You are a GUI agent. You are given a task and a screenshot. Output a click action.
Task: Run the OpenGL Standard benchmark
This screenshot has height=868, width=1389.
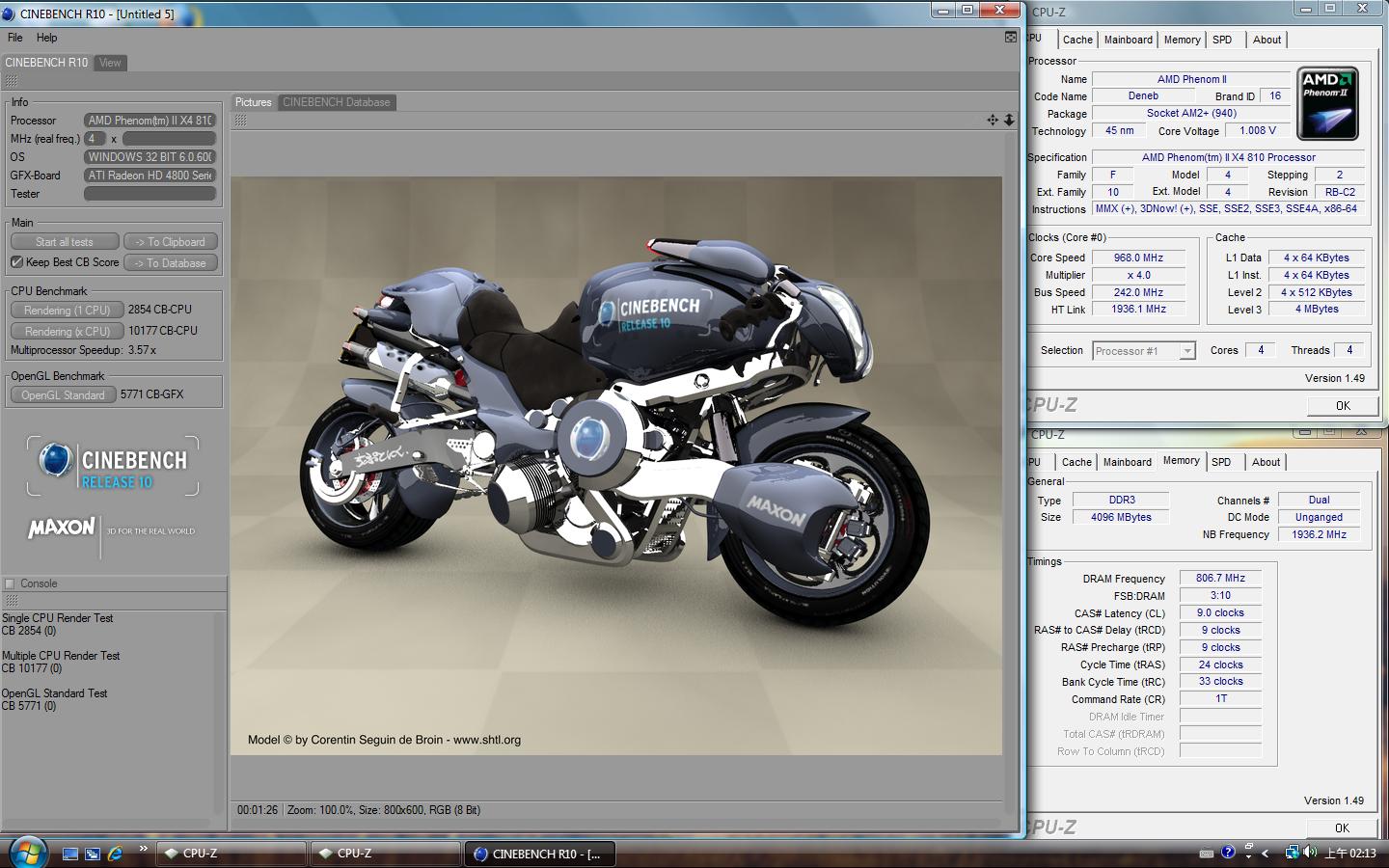point(63,395)
